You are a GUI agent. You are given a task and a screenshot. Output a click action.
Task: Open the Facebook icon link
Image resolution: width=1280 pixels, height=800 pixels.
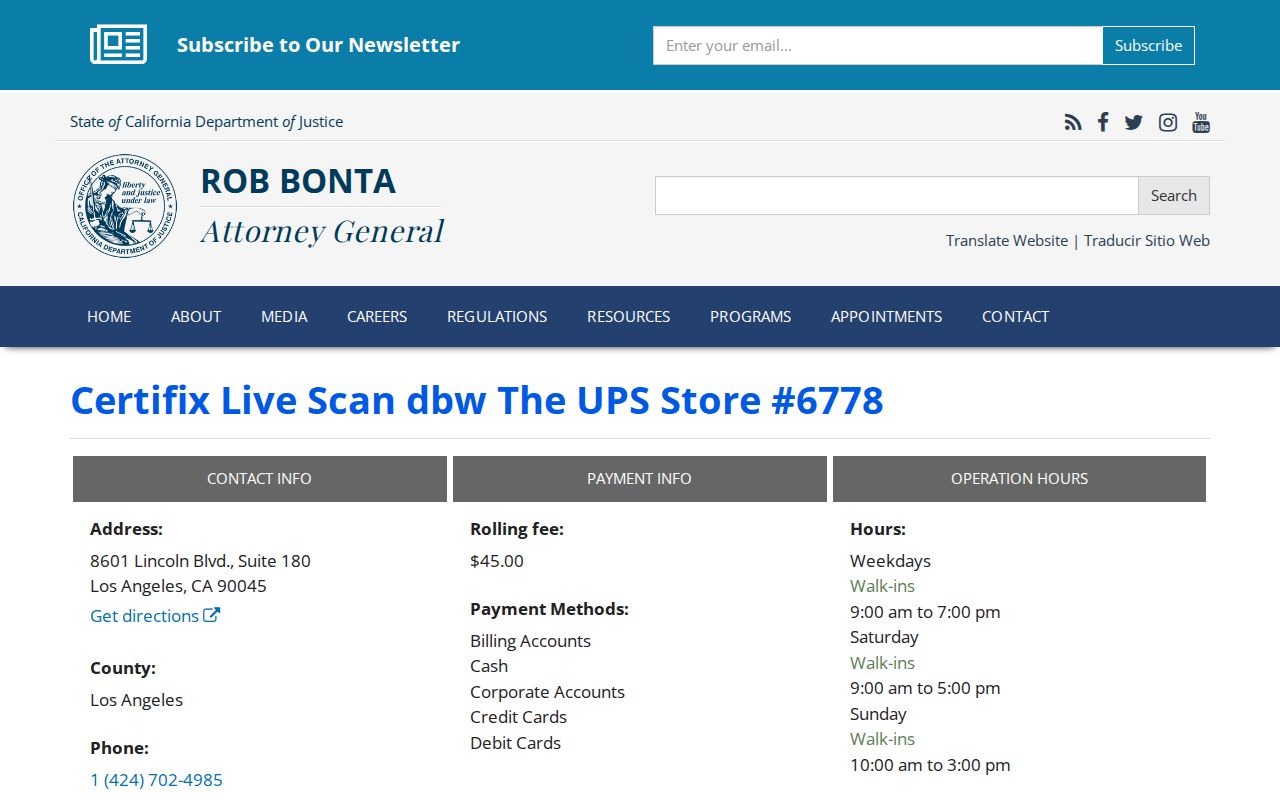click(x=1103, y=122)
